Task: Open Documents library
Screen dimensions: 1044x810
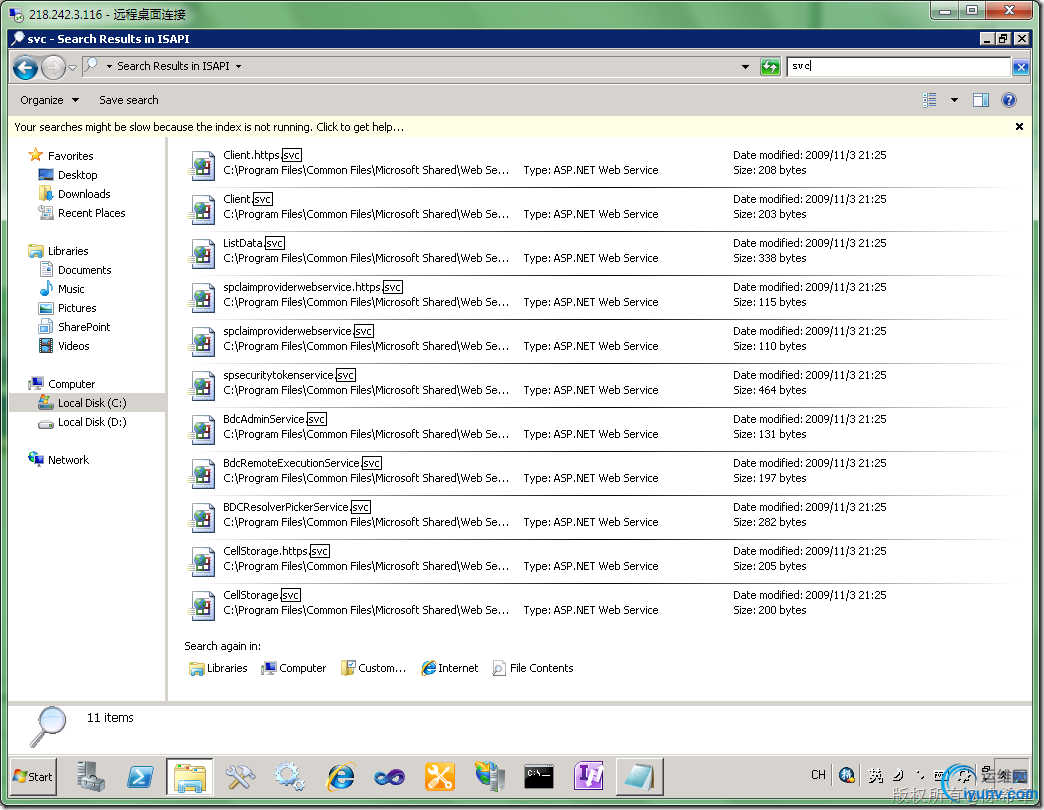Action: pyautogui.click(x=75, y=270)
